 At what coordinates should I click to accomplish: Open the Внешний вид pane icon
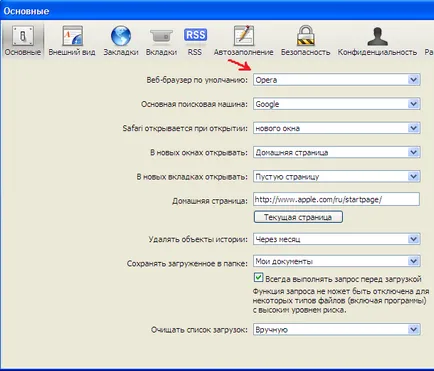[x=72, y=35]
